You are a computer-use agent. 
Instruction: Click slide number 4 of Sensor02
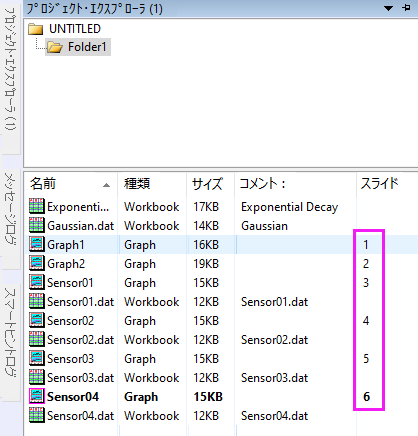tap(366, 321)
